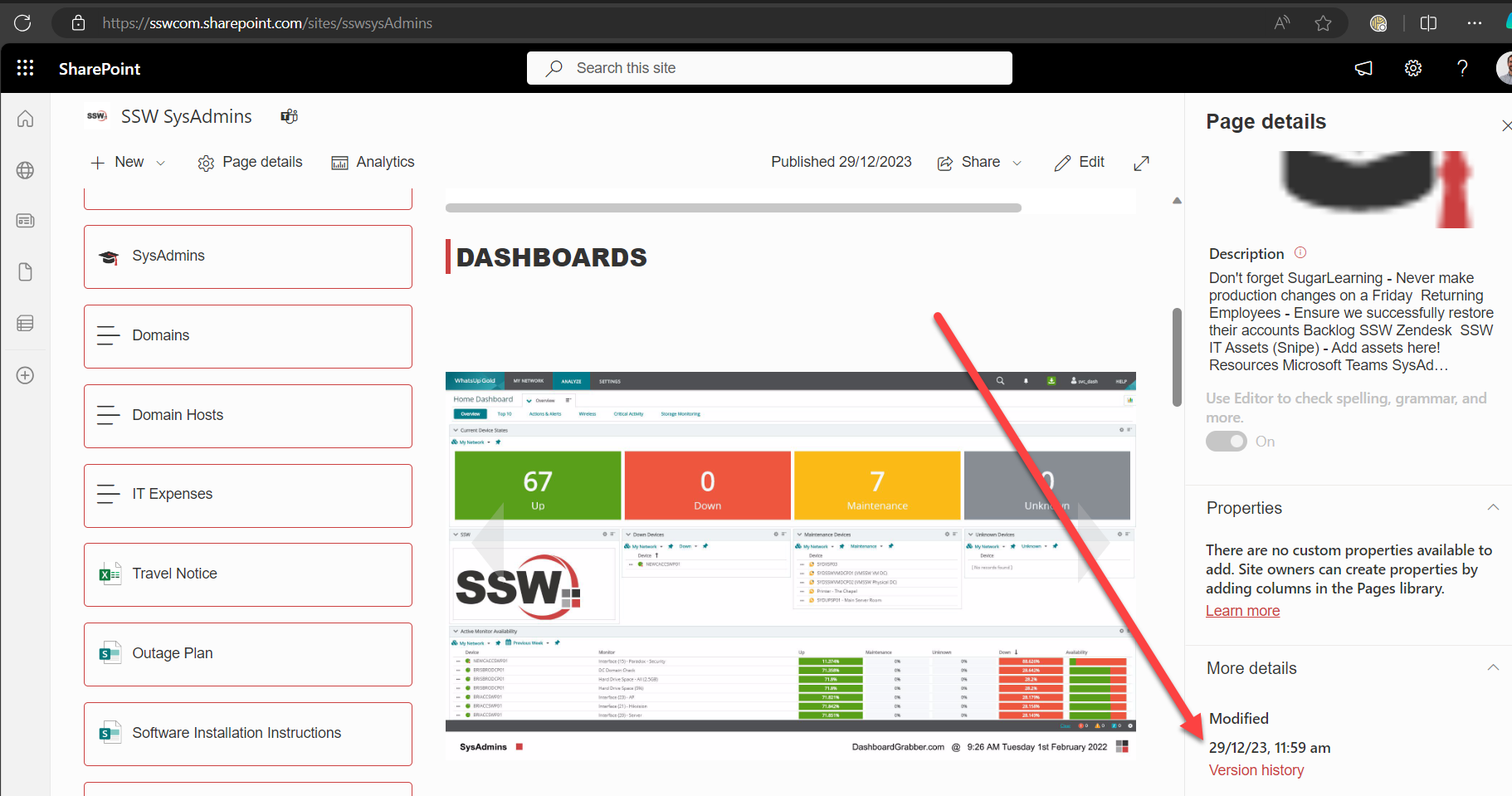
Task: Collapse the Properties section
Action: coord(1493,508)
